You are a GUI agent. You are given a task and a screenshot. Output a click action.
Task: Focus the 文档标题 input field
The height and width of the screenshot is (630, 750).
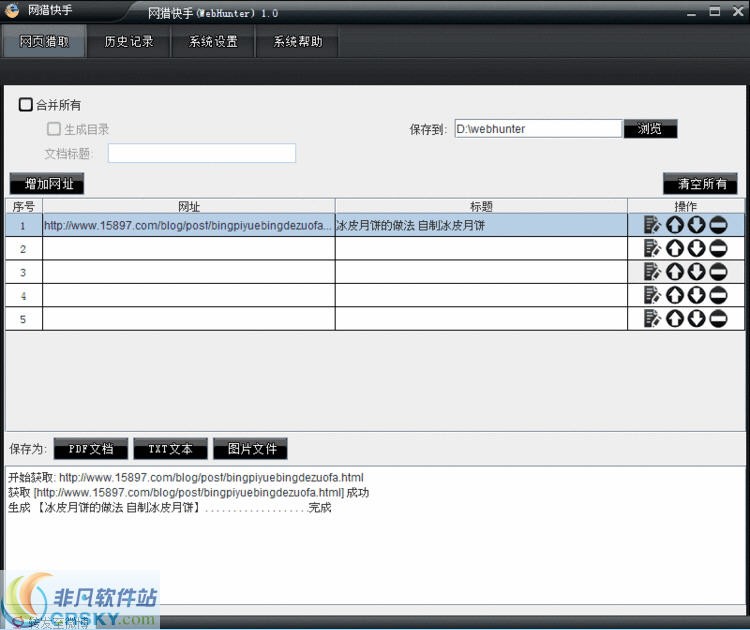202,153
